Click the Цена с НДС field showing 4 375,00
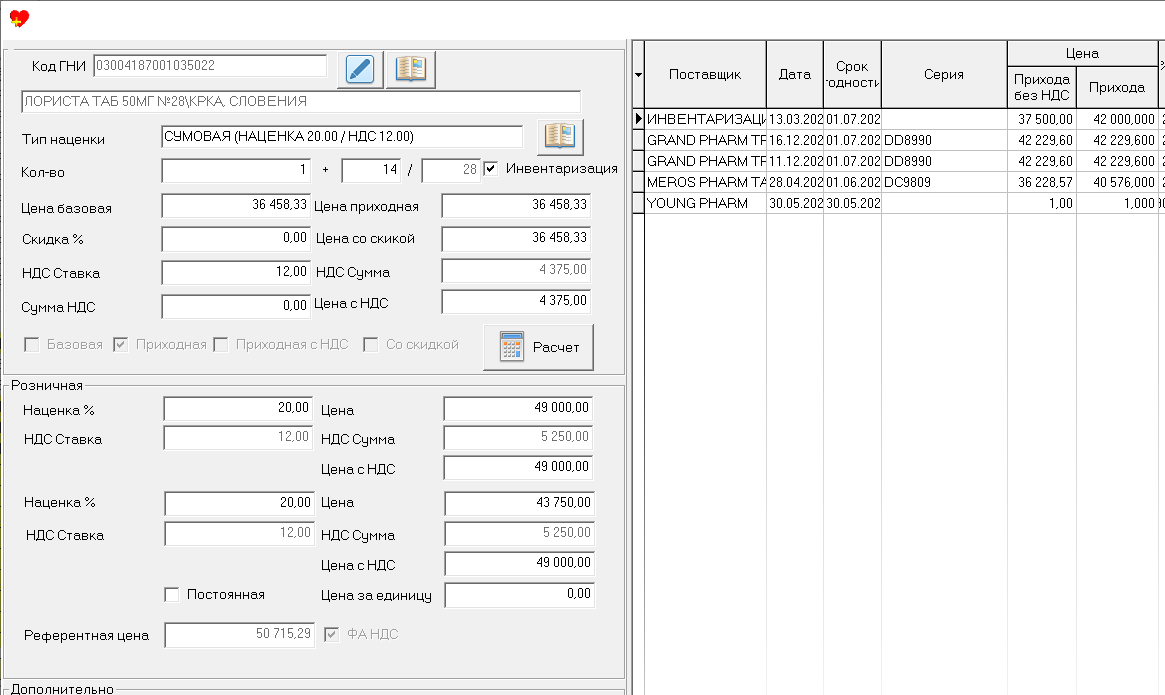1165x695 pixels. (x=516, y=301)
